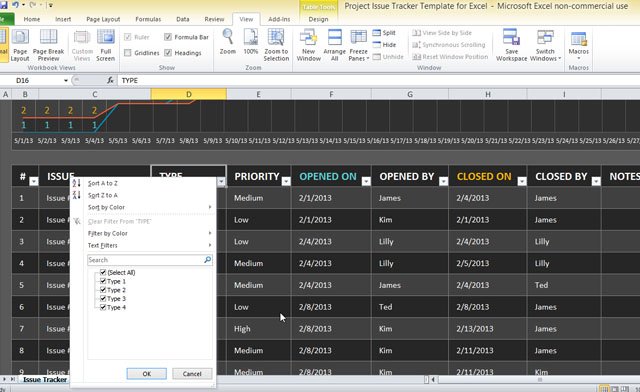Open the CLOSED ON filter dropdown

[x=522, y=181]
